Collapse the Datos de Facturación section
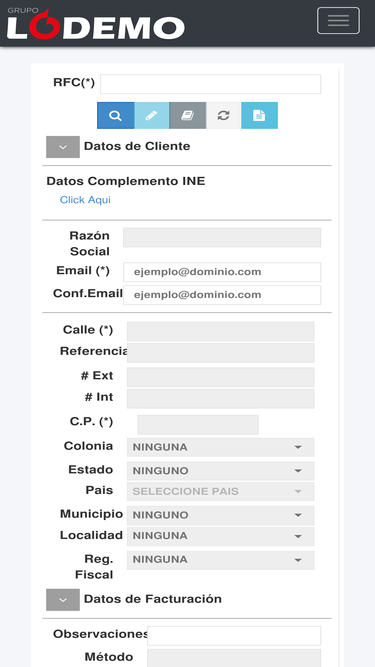 (63, 600)
